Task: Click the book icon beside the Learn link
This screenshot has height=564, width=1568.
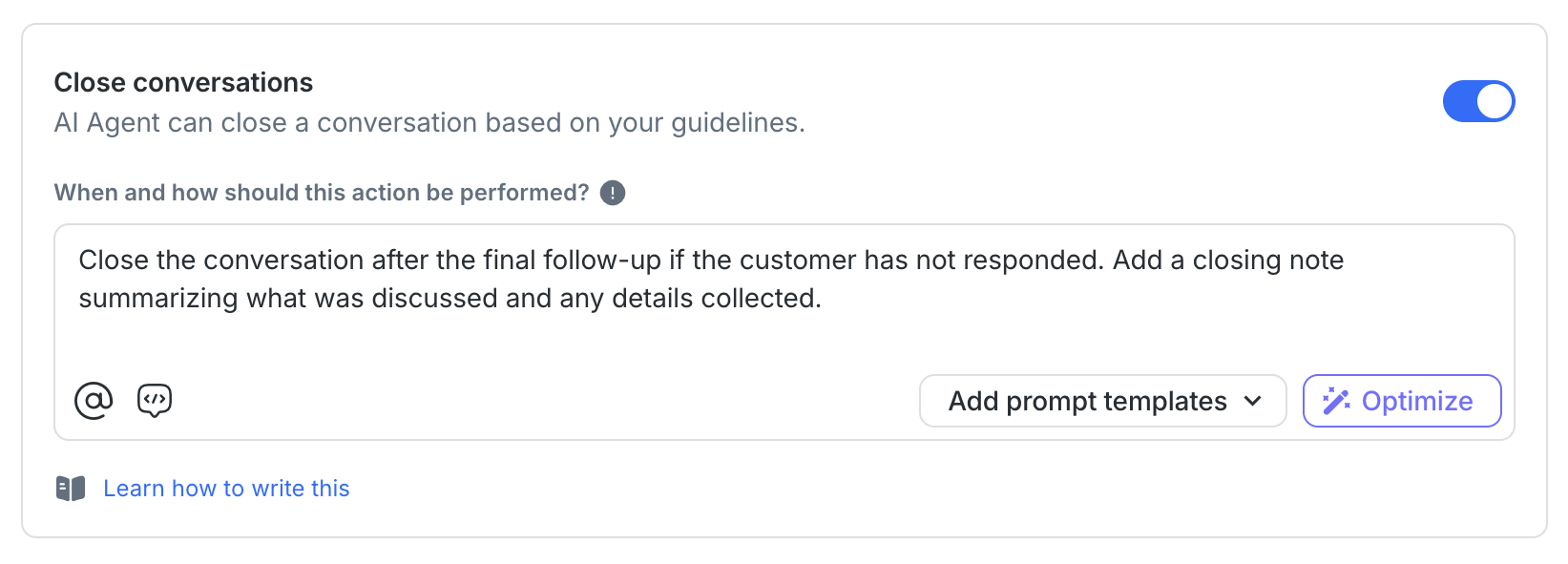Action: tap(71, 489)
